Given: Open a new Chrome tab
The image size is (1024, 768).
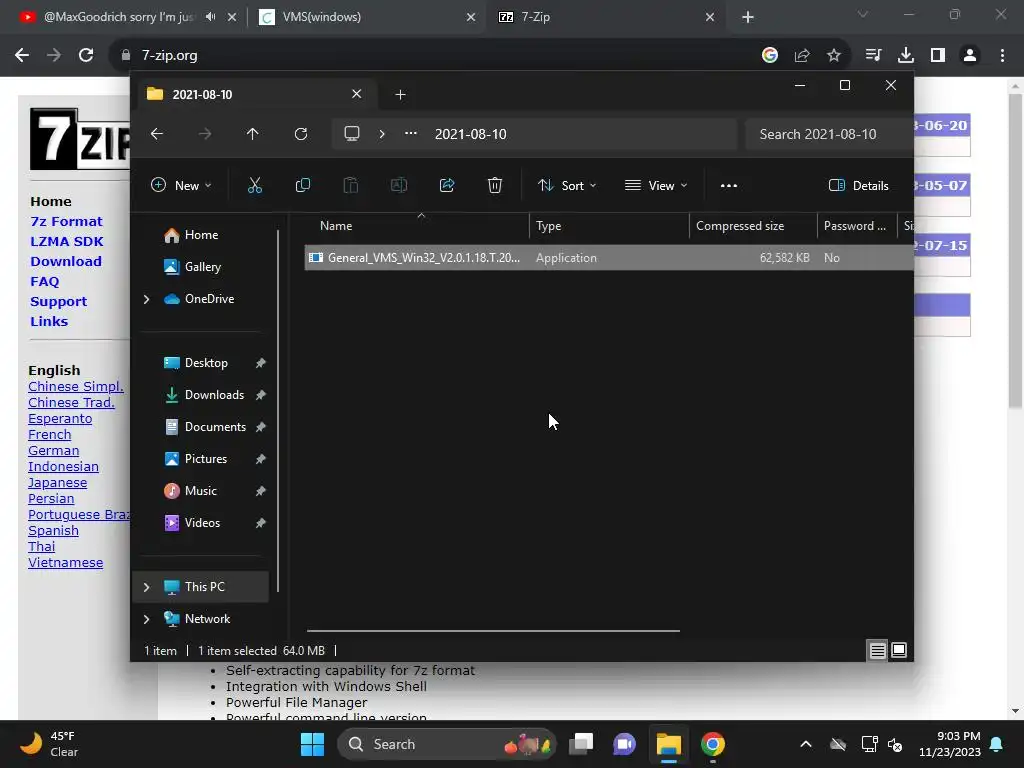Looking at the screenshot, I should [x=748, y=17].
